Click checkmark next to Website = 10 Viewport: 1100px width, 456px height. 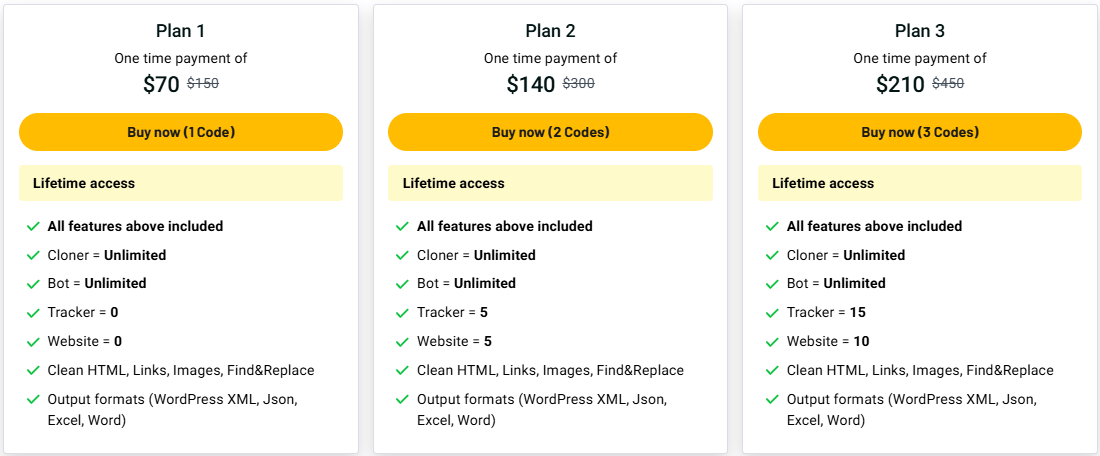pos(772,342)
